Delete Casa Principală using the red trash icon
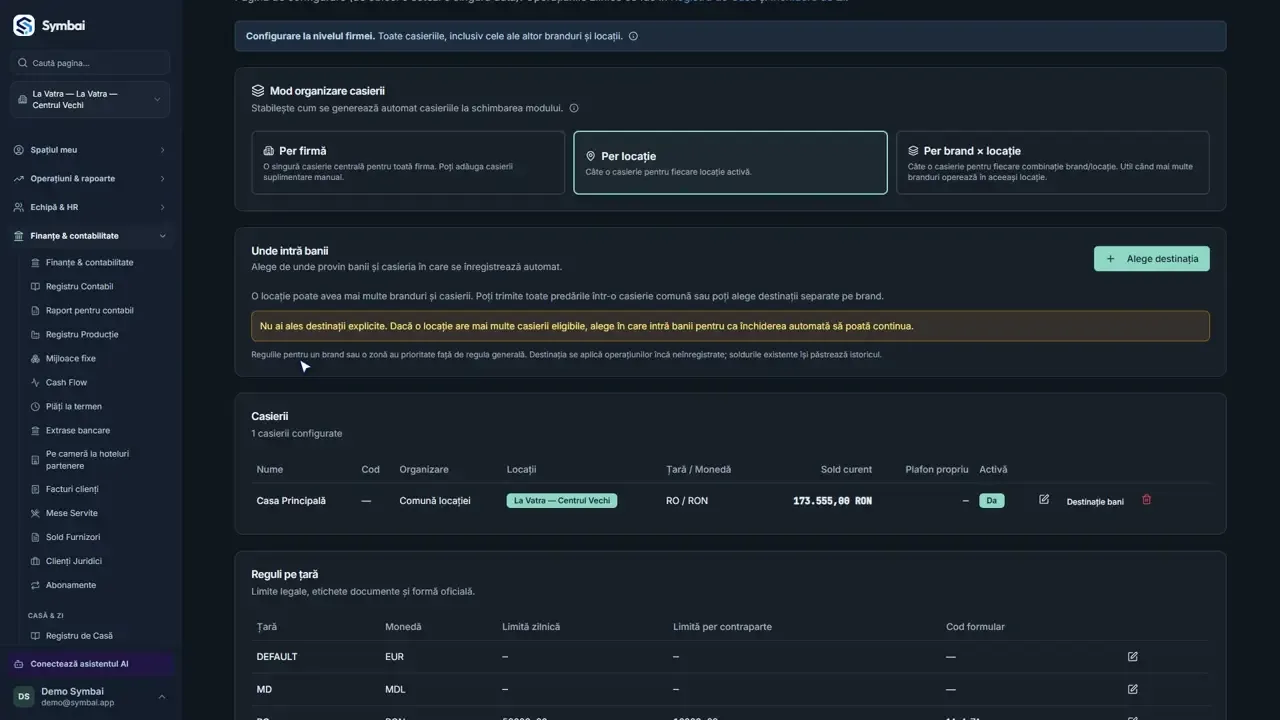This screenshot has height=720, width=1280. pyautogui.click(x=1147, y=500)
